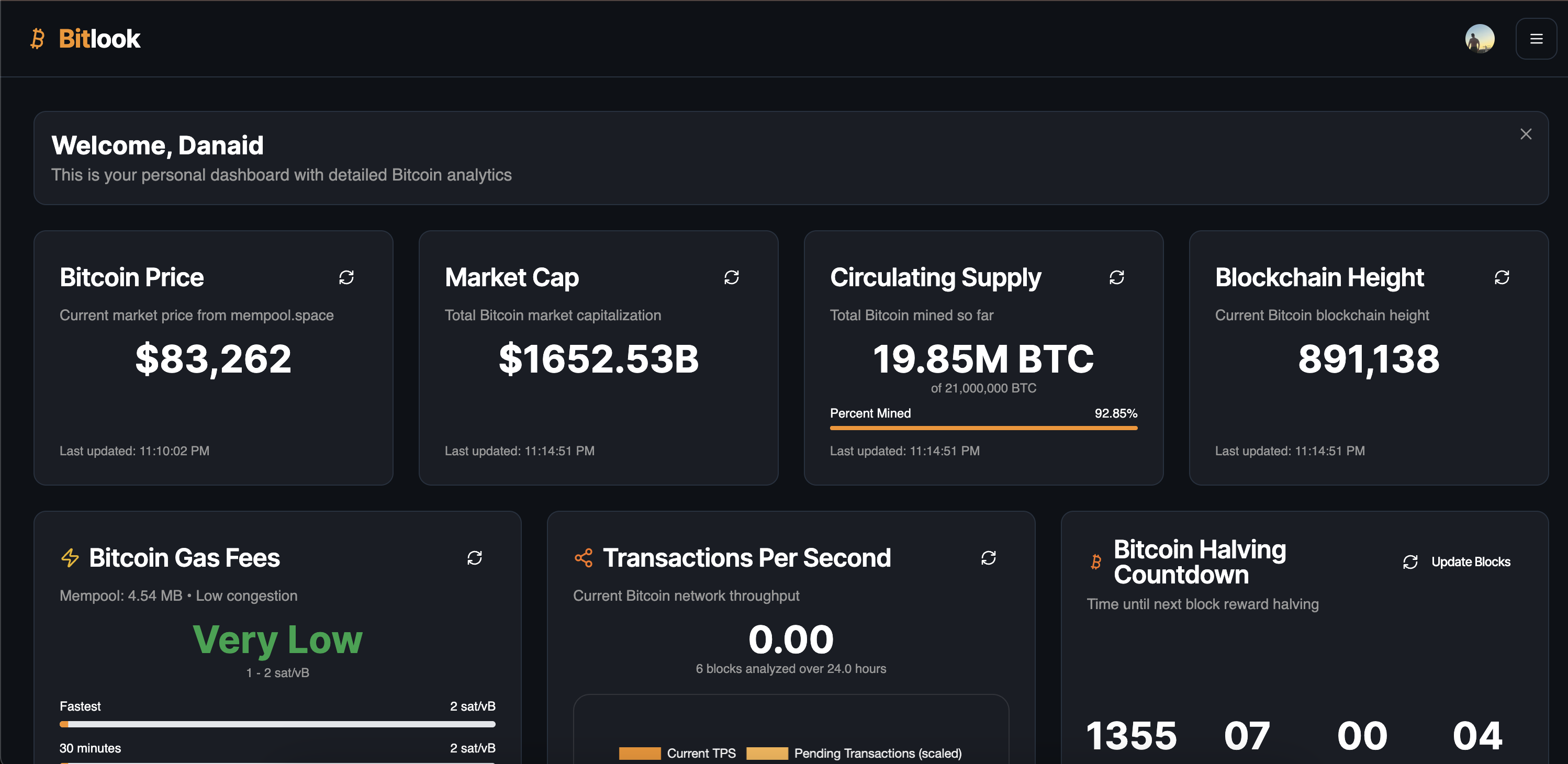Image resolution: width=1568 pixels, height=764 pixels.
Task: Refresh the Bitcoin Gas Fees card
Action: pos(474,558)
